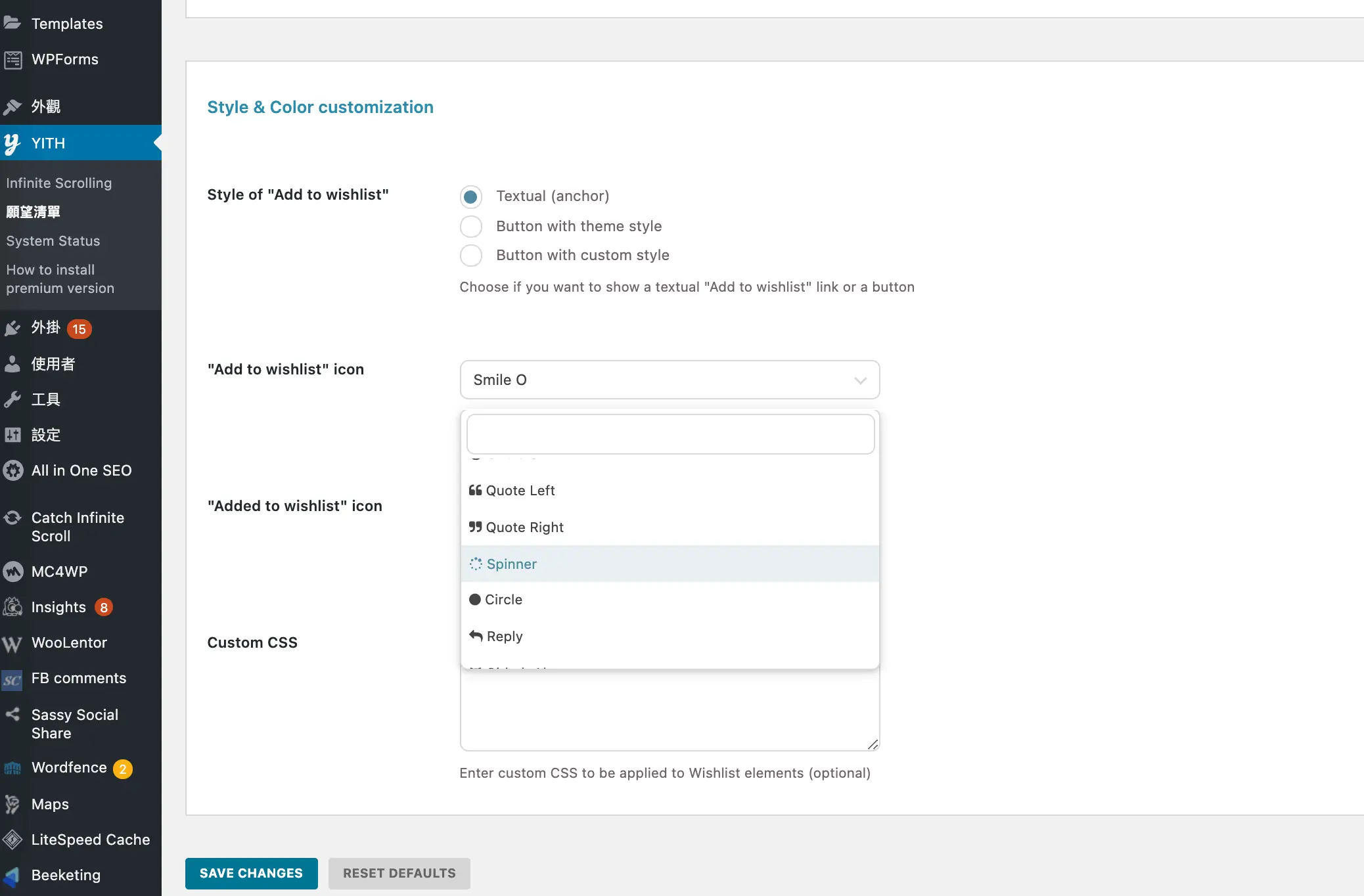Viewport: 1364px width, 896px height.
Task: Click the MC4WP icon
Action: pyautogui.click(x=12, y=571)
